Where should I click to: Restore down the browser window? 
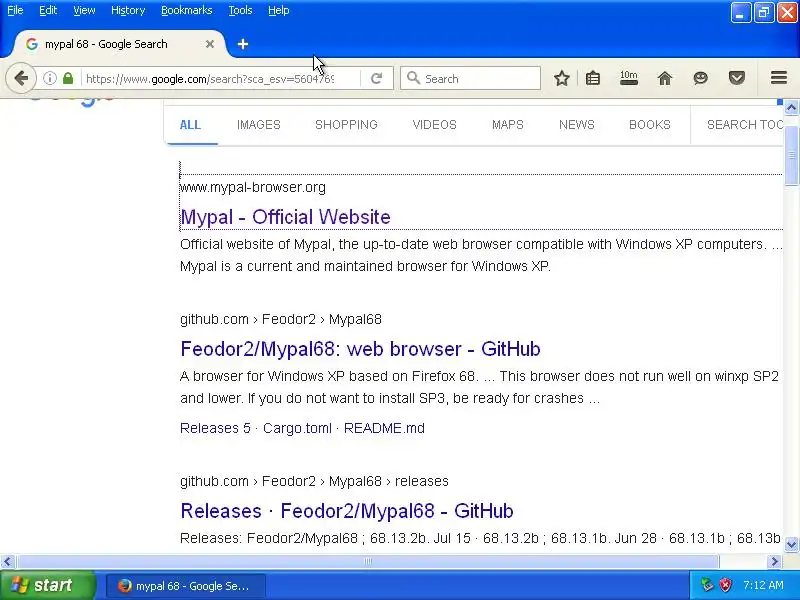(764, 12)
